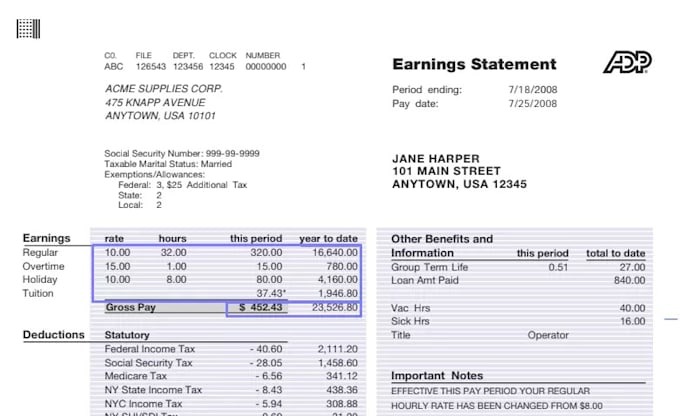The height and width of the screenshot is (416, 680).
Task: Click the Holiday hours value 8.00
Action: 179,281
